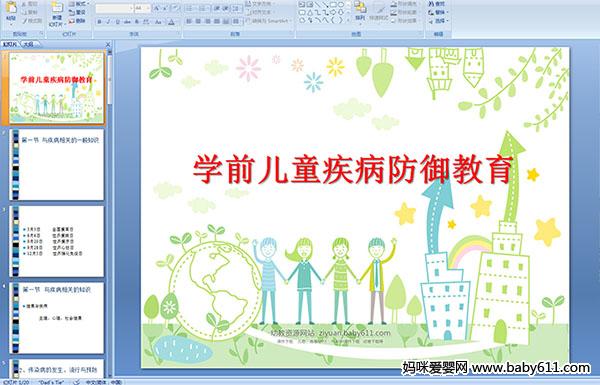This screenshot has width=600, height=385.
Task: Click the Arrange icon in the drawing group
Action: (360, 11)
